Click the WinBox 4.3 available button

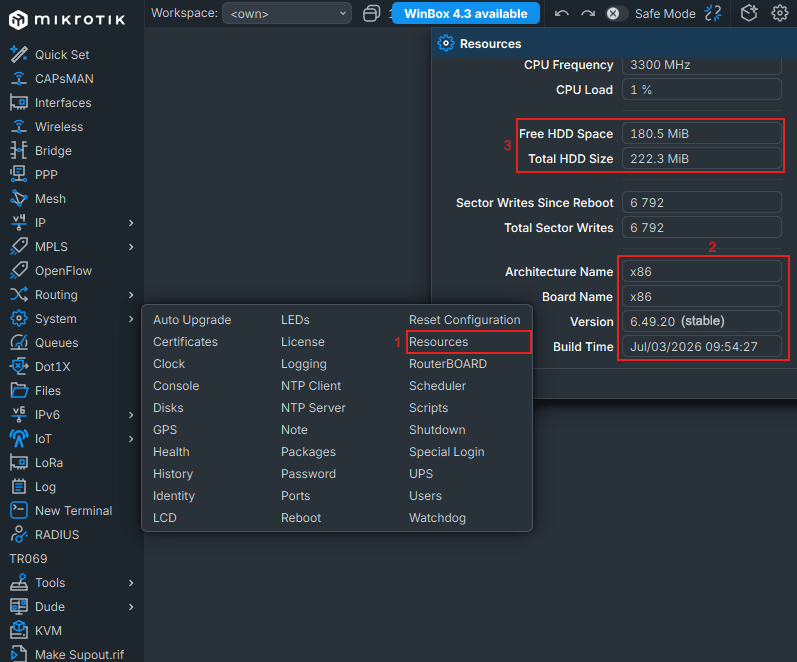click(x=466, y=13)
